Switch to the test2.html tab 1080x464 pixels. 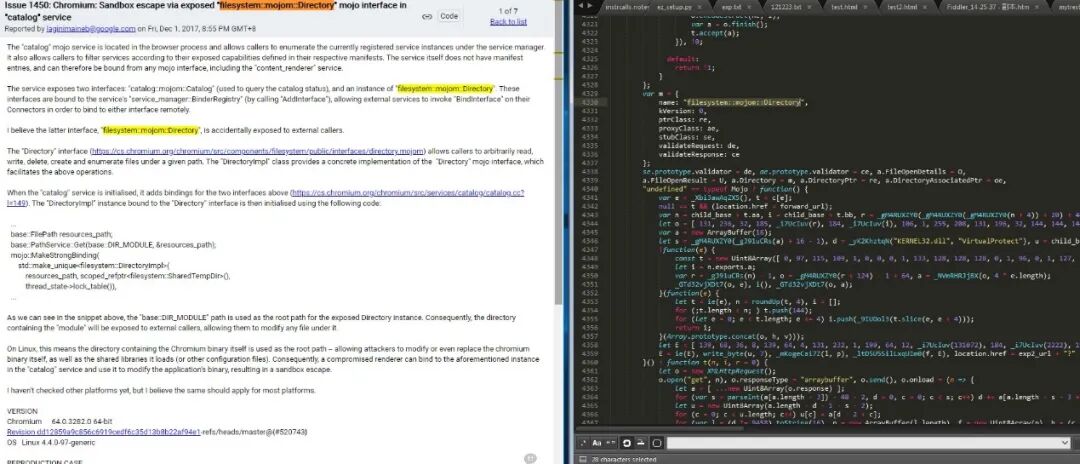tap(904, 7)
